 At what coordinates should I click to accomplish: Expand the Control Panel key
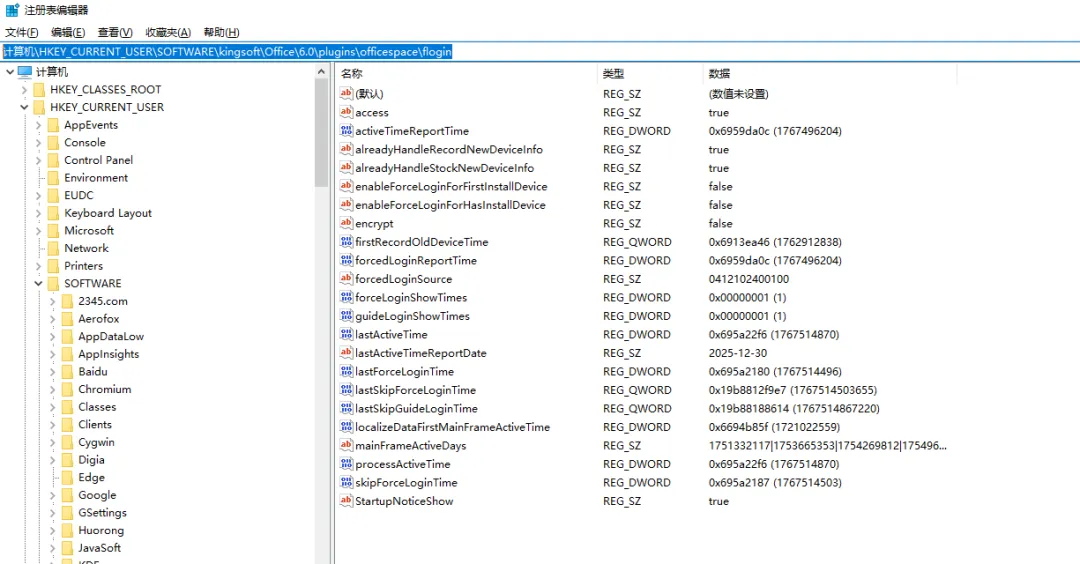tap(39, 160)
